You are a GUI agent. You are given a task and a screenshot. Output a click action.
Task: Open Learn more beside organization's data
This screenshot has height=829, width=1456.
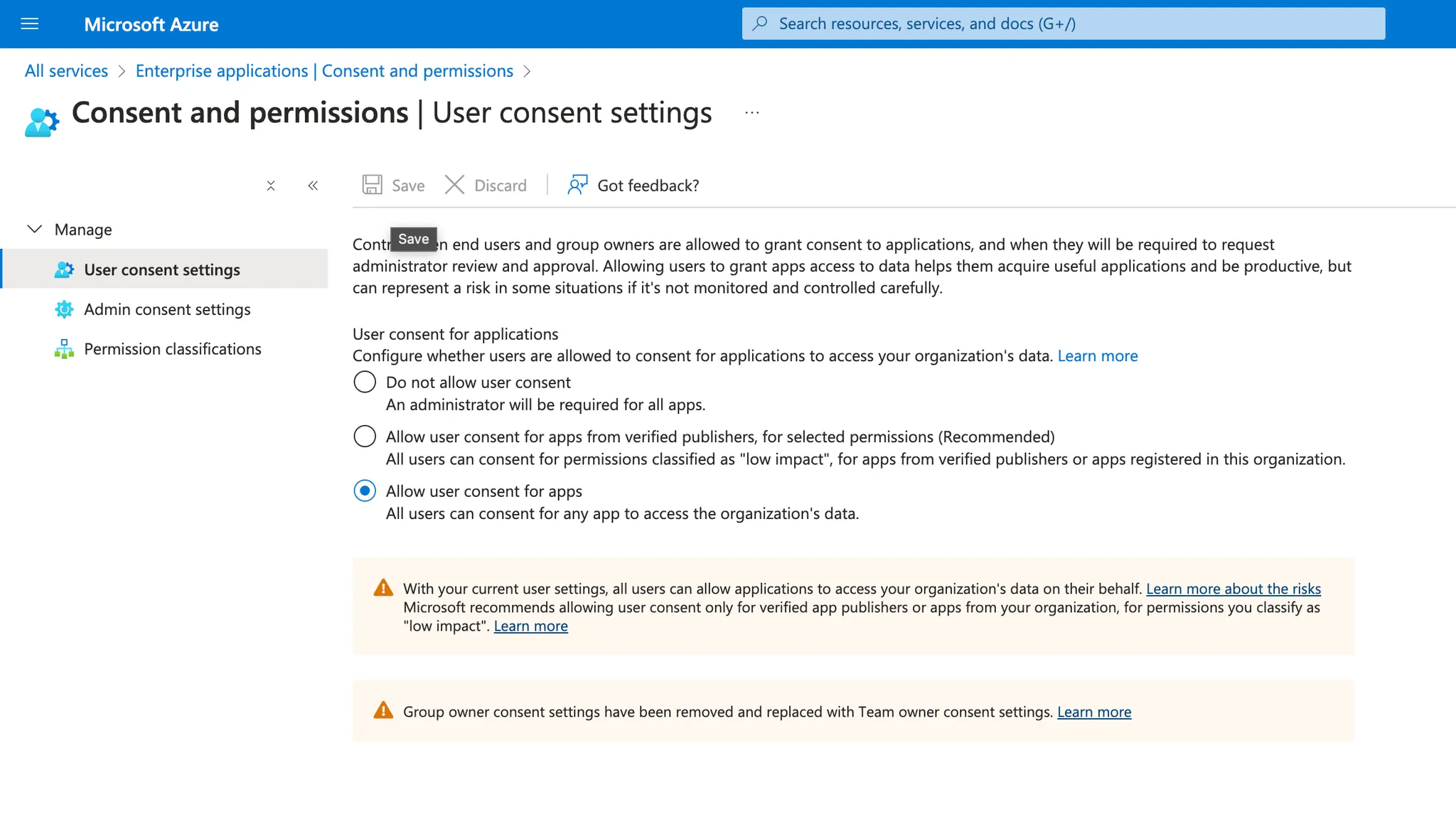1098,356
